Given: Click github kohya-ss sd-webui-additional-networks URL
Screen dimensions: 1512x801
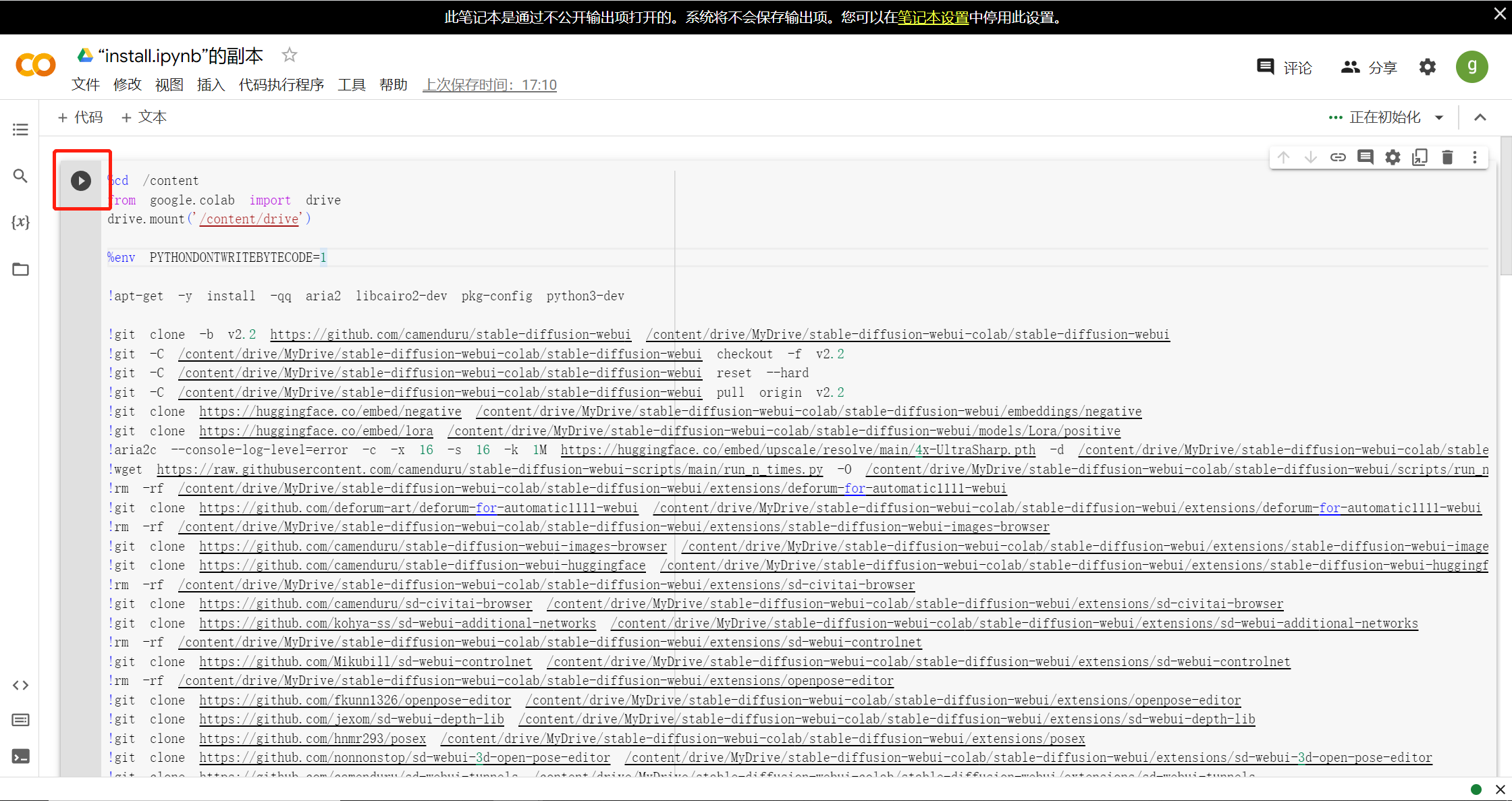Looking at the screenshot, I should point(398,624).
